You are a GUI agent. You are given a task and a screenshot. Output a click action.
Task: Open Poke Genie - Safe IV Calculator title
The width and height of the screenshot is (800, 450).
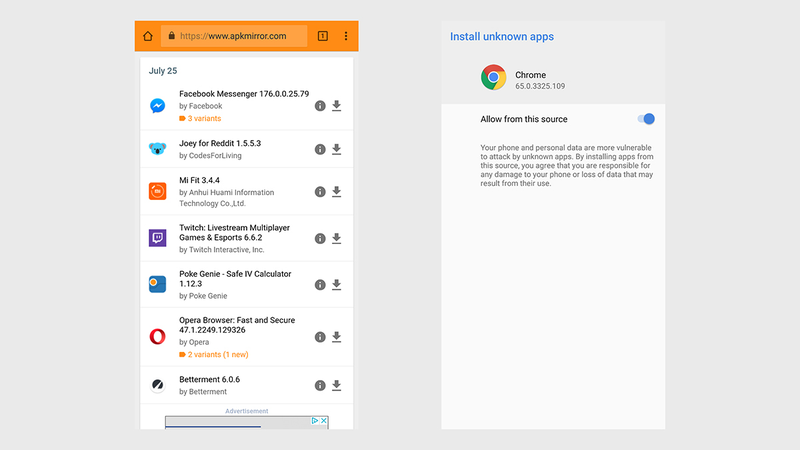pyautogui.click(x=235, y=279)
